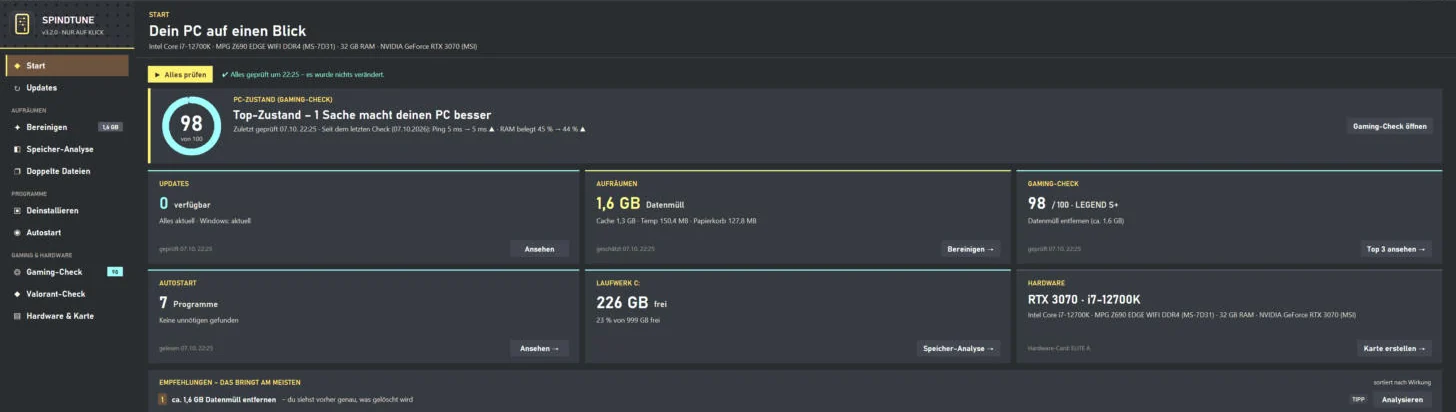Click the 7 Programme autostart count
The height and width of the screenshot is (412, 1456).
(188, 302)
